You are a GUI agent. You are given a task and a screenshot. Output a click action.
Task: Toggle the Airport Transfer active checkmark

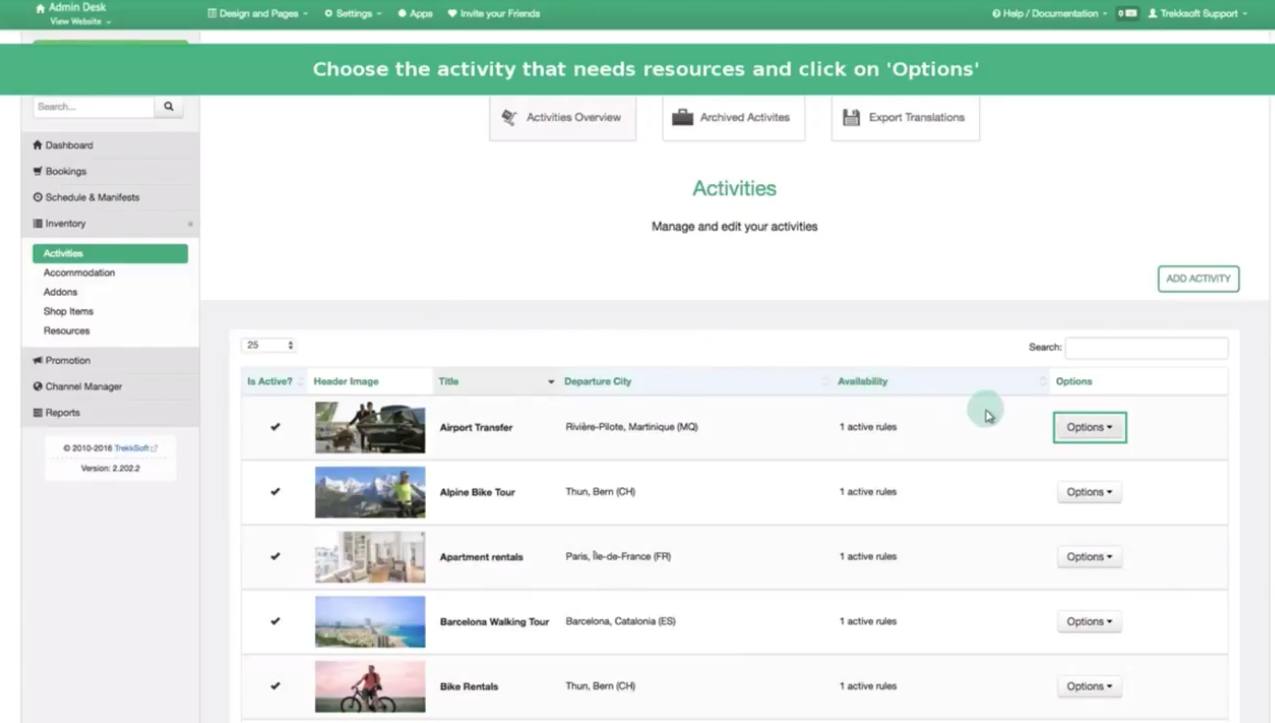click(275, 427)
